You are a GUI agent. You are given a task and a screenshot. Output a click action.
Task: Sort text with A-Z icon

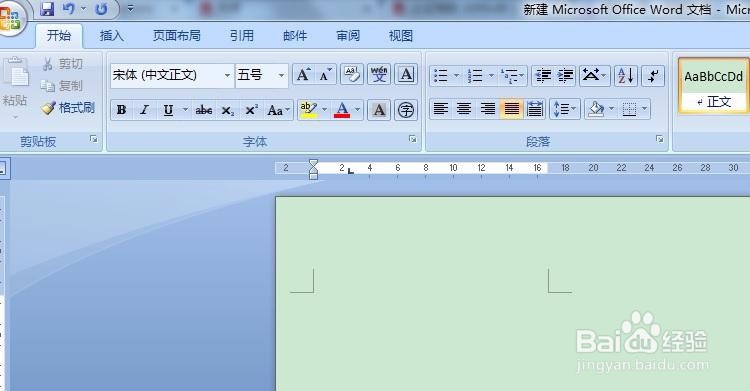pyautogui.click(x=626, y=76)
